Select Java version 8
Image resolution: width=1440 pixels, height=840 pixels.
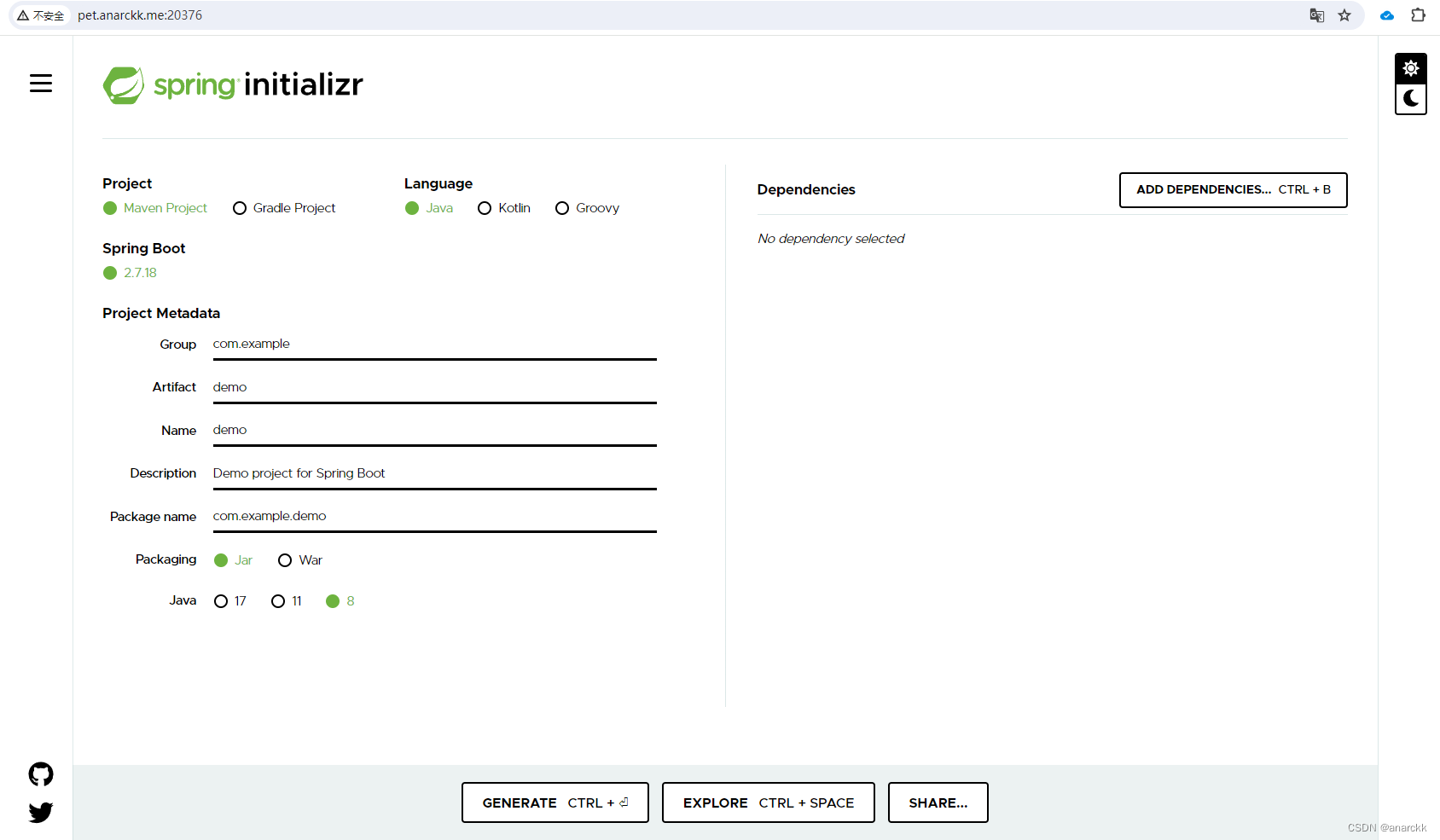340,601
